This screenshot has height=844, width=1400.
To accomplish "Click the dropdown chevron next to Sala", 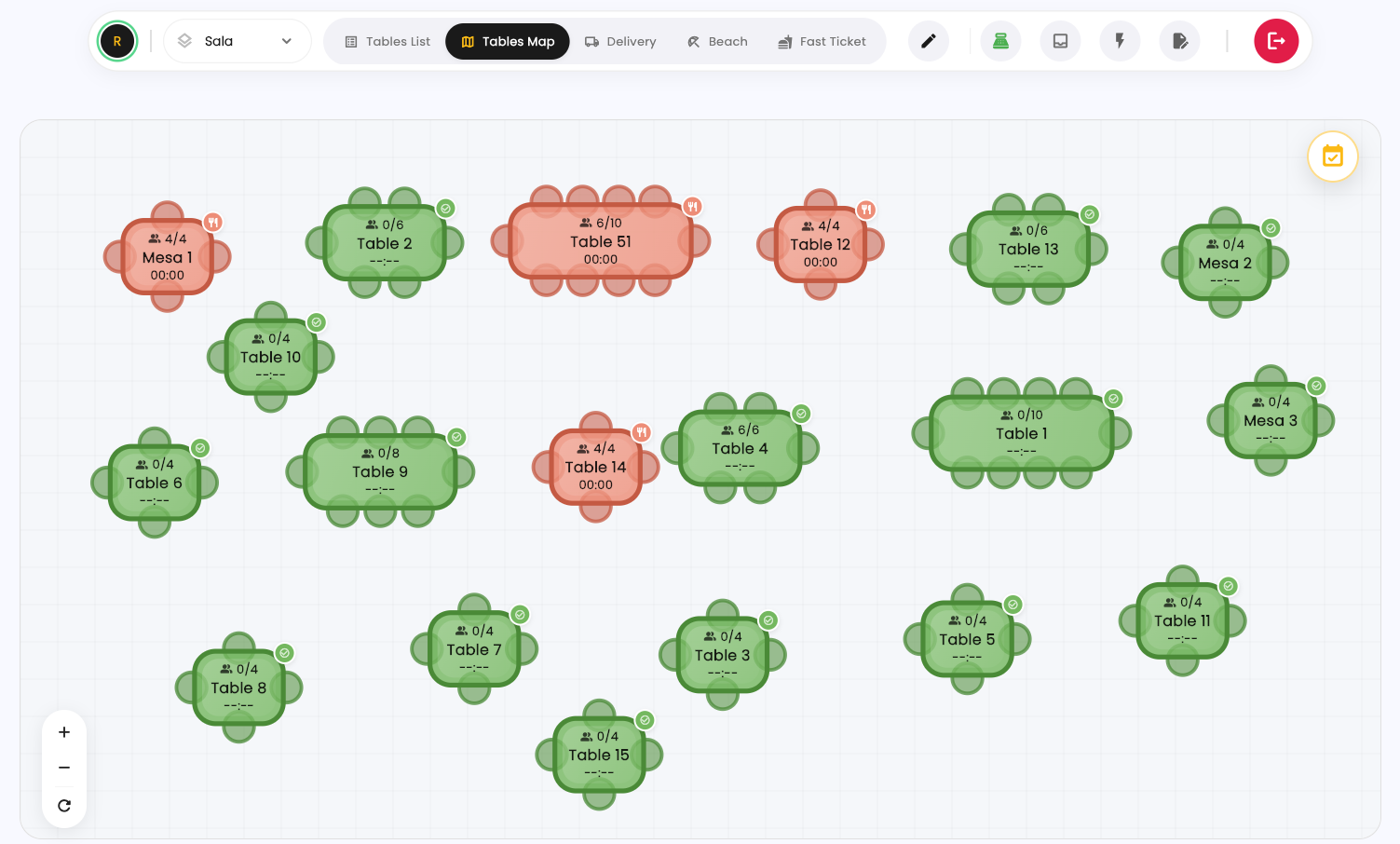I will click(x=287, y=41).
